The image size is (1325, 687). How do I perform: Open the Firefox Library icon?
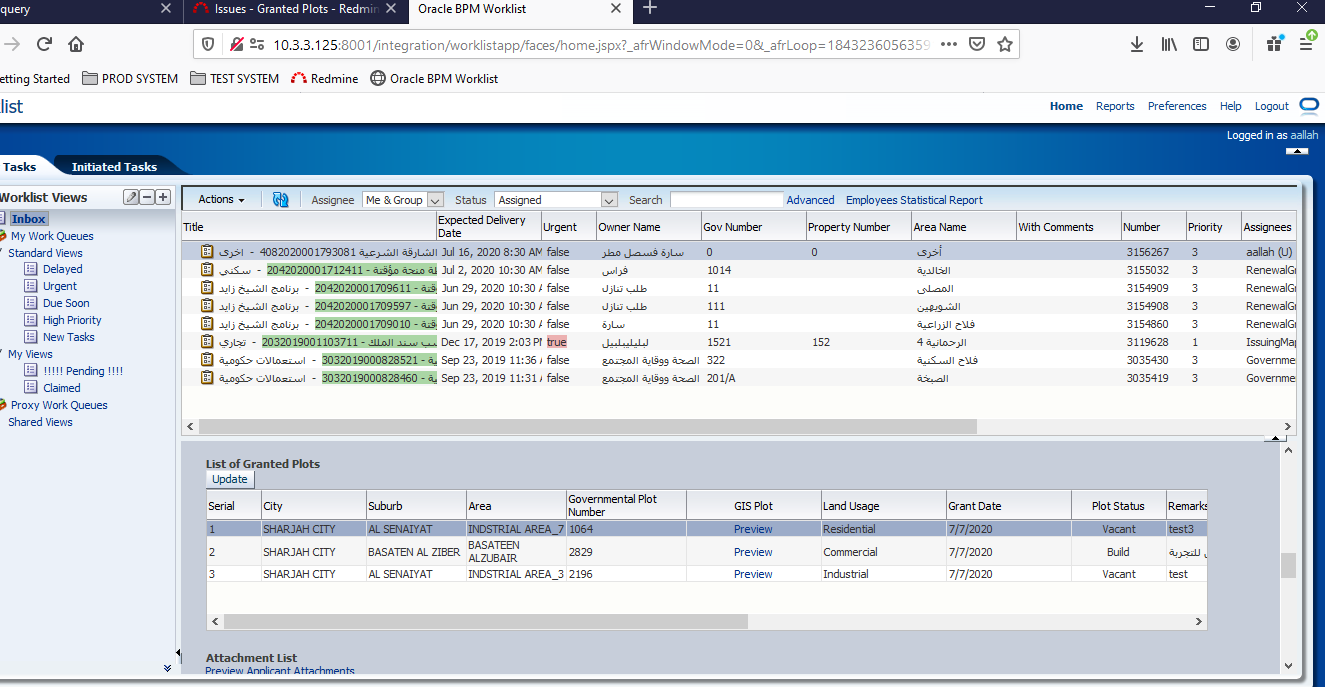click(x=1169, y=44)
